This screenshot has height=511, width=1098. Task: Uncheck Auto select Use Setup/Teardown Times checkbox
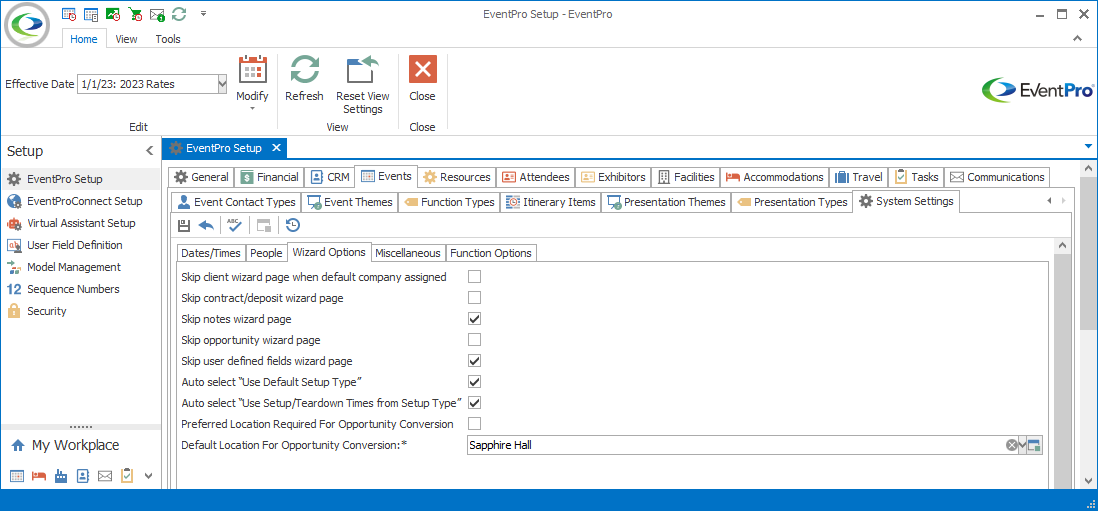pos(474,402)
